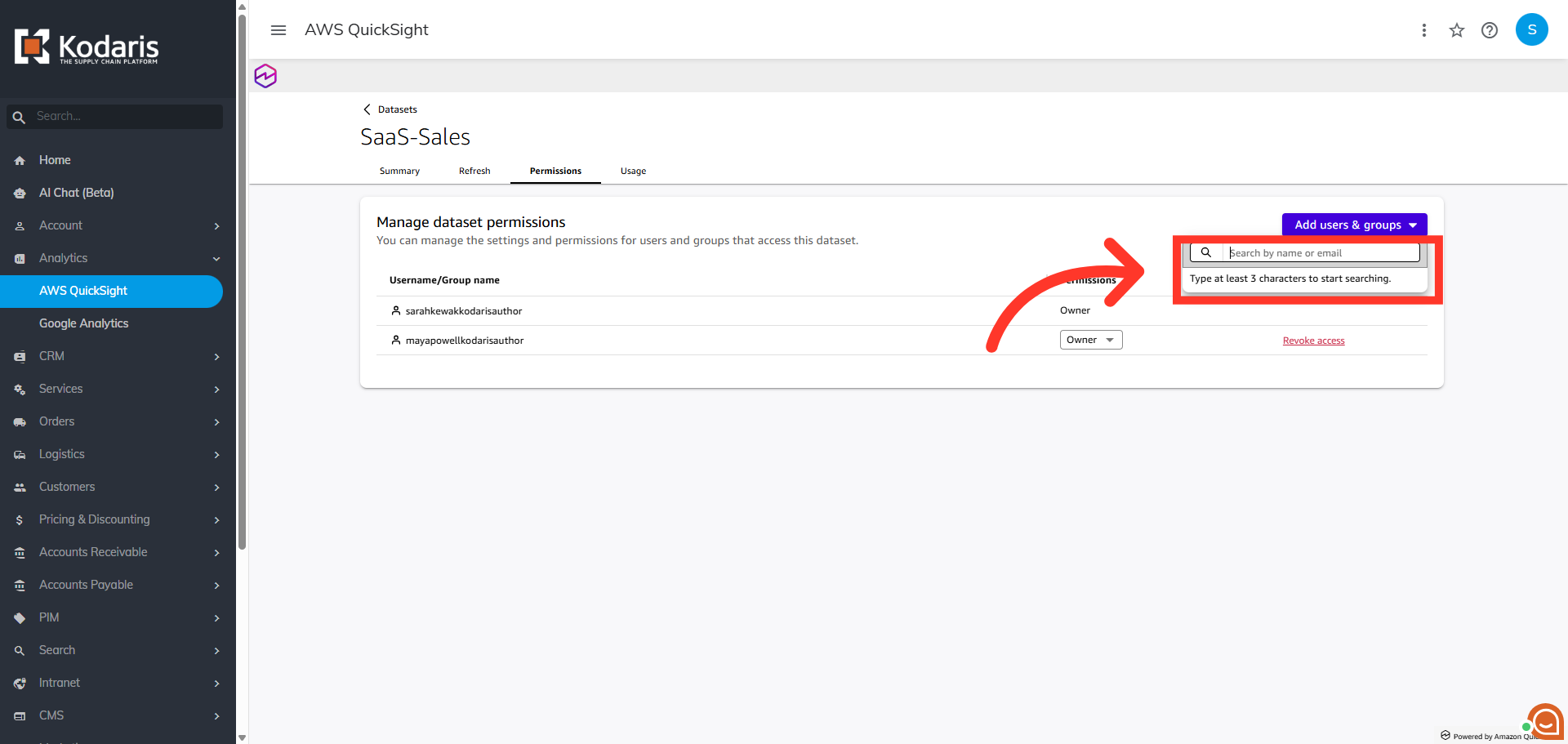Select the sarahkewakkodarisauthor user row

(x=902, y=311)
